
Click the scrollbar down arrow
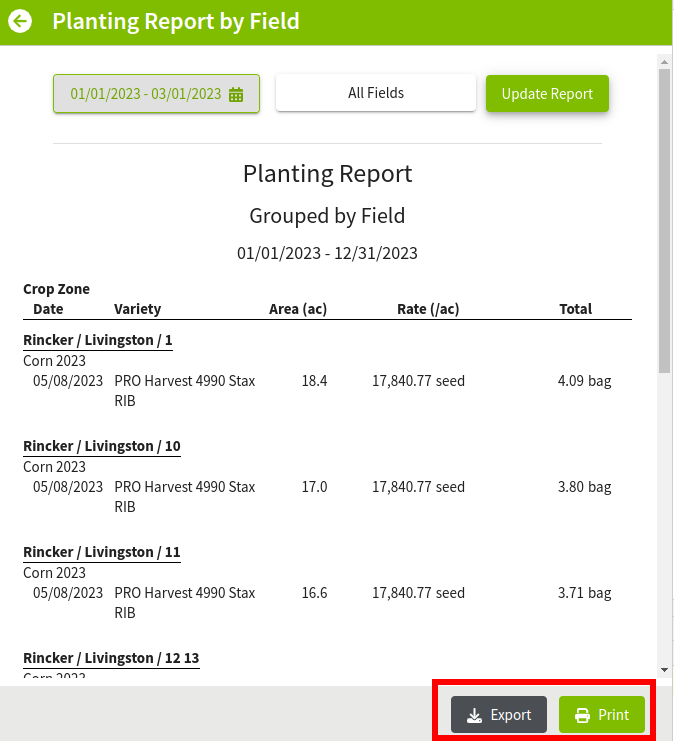click(x=665, y=670)
